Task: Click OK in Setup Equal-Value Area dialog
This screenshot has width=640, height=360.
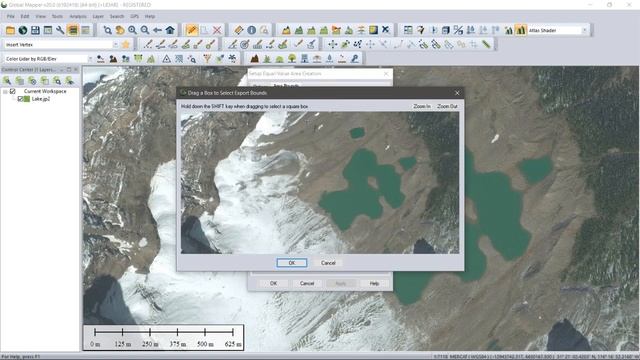Action: click(x=273, y=283)
